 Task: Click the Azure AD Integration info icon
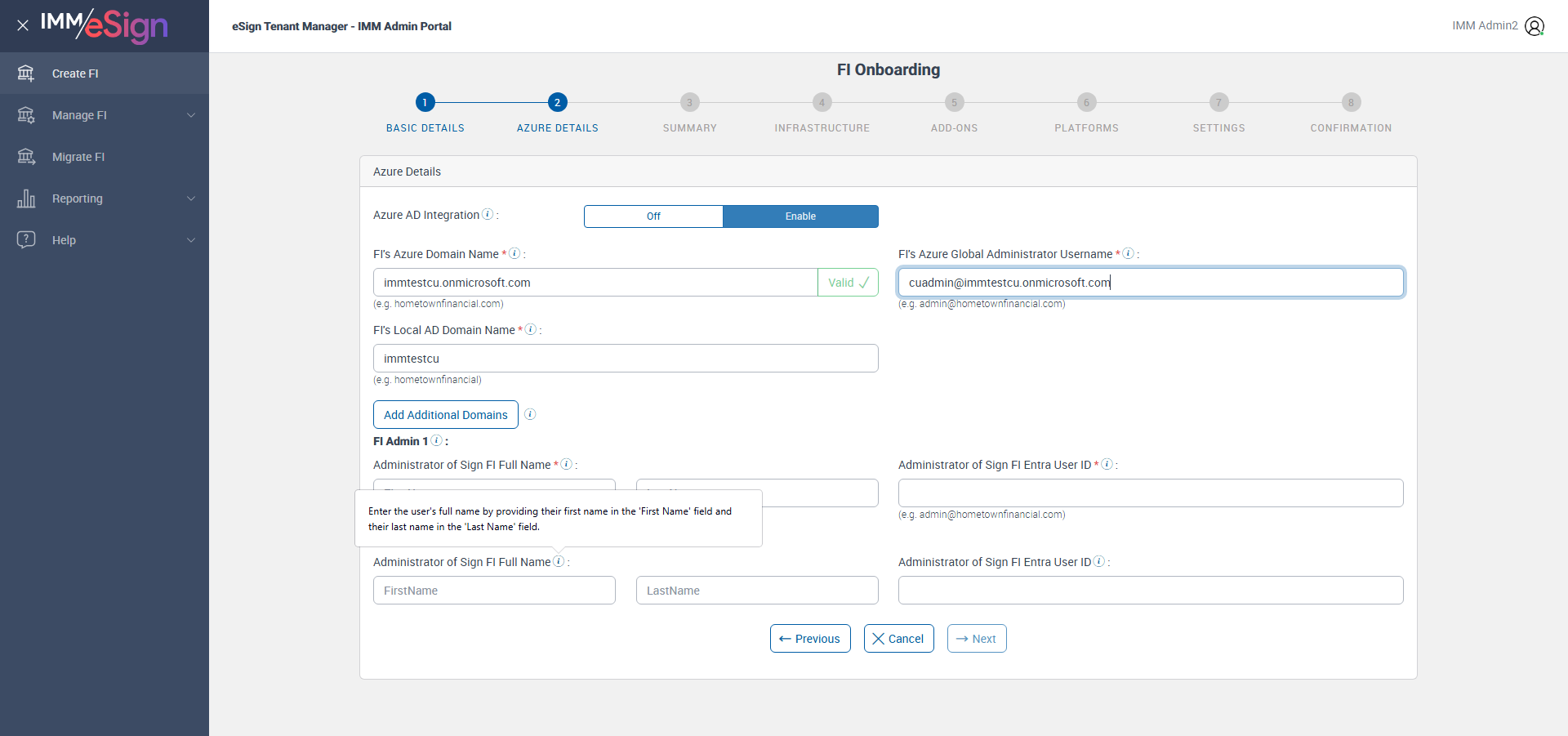point(488,214)
